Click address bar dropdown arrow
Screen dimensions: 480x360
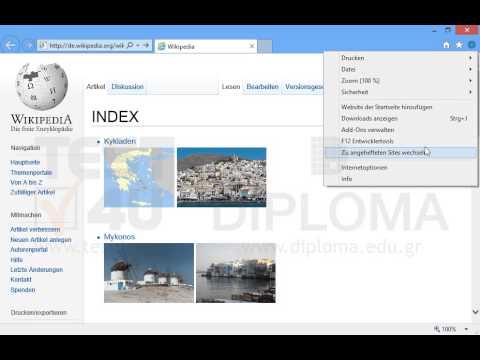(x=138, y=45)
